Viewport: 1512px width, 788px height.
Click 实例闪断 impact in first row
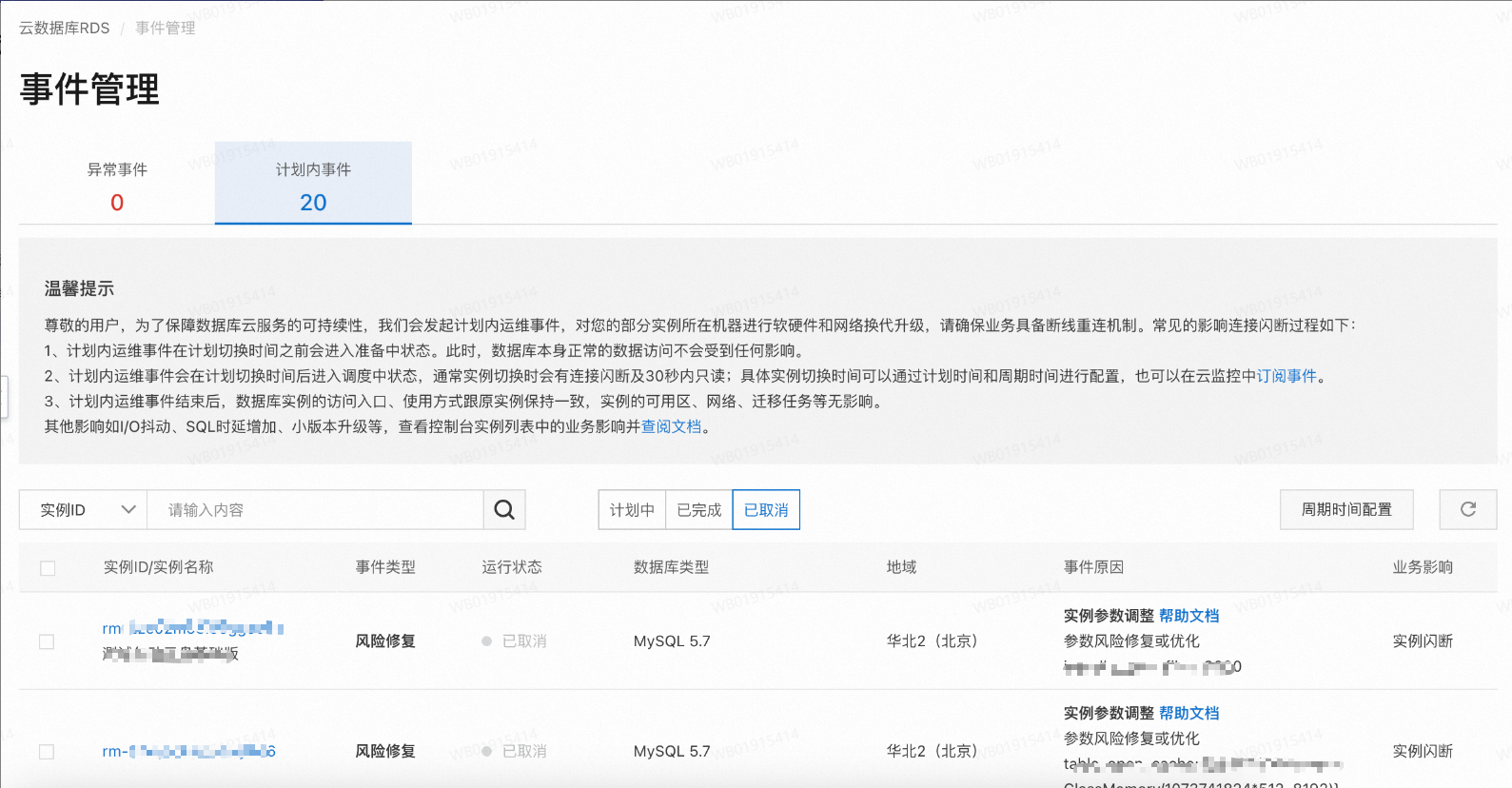pos(1424,641)
